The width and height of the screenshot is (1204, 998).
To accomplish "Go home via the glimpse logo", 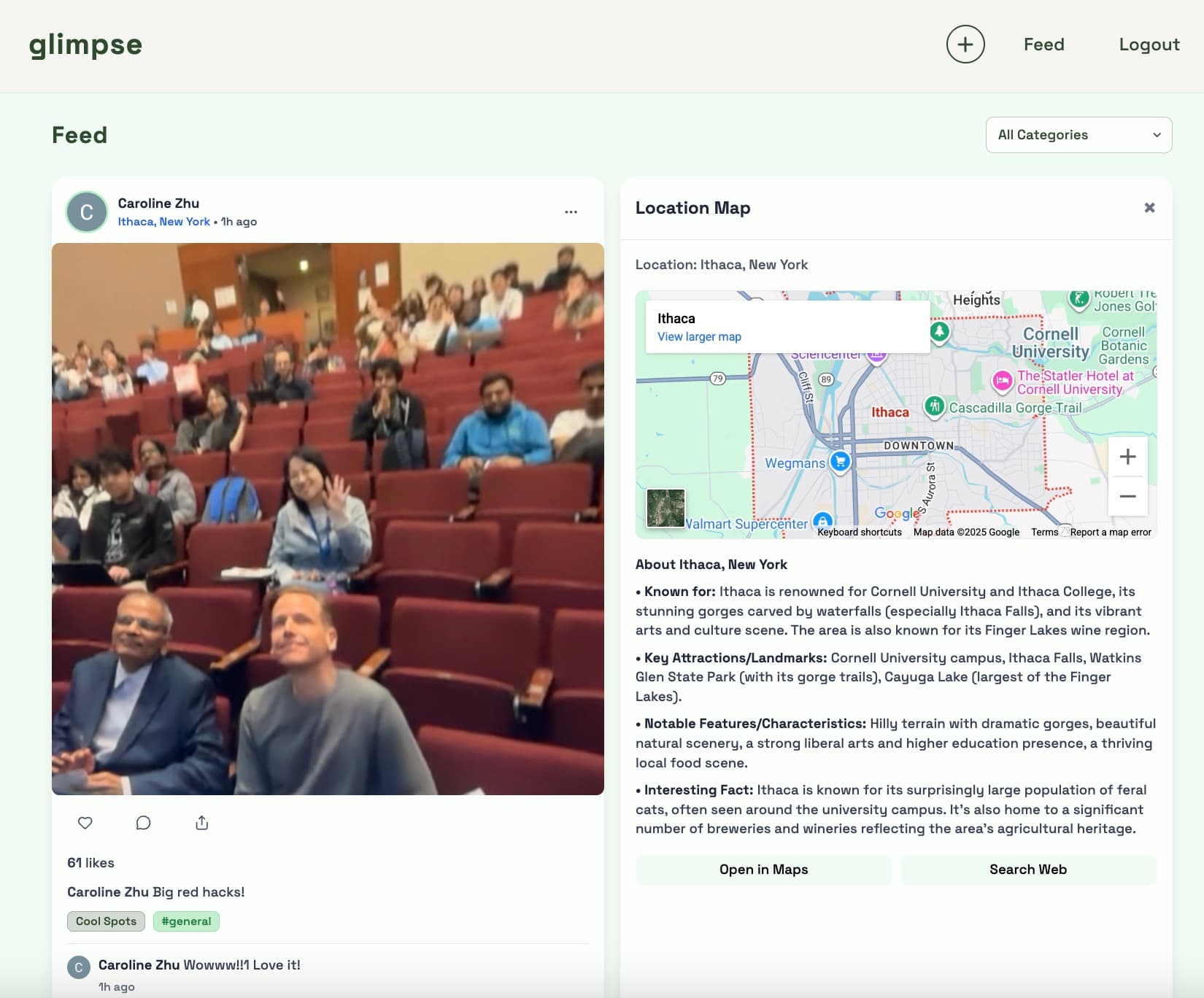I will tap(85, 45).
